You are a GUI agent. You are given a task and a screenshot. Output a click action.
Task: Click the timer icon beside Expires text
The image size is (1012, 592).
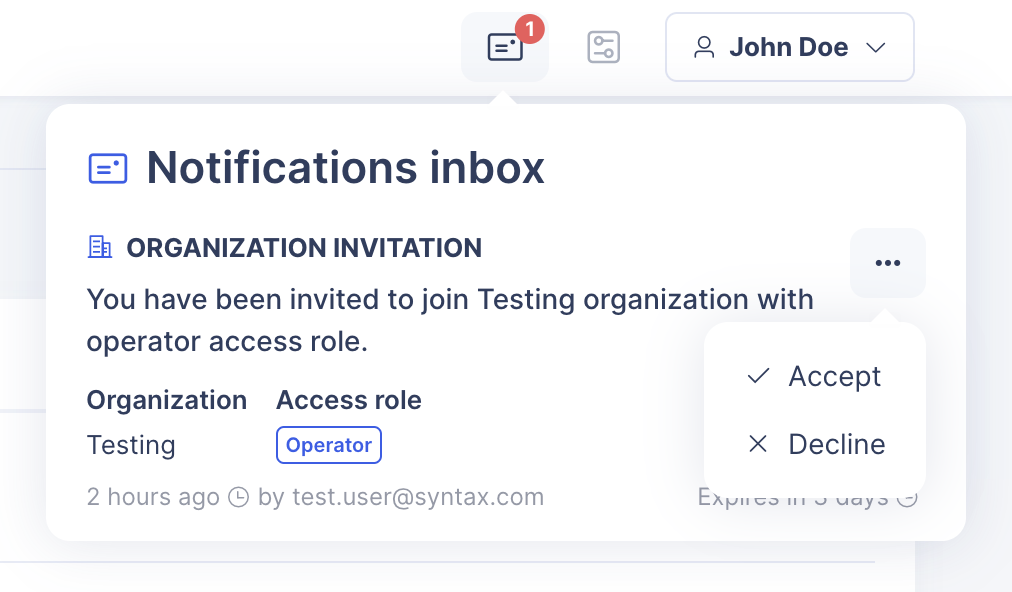click(x=906, y=497)
